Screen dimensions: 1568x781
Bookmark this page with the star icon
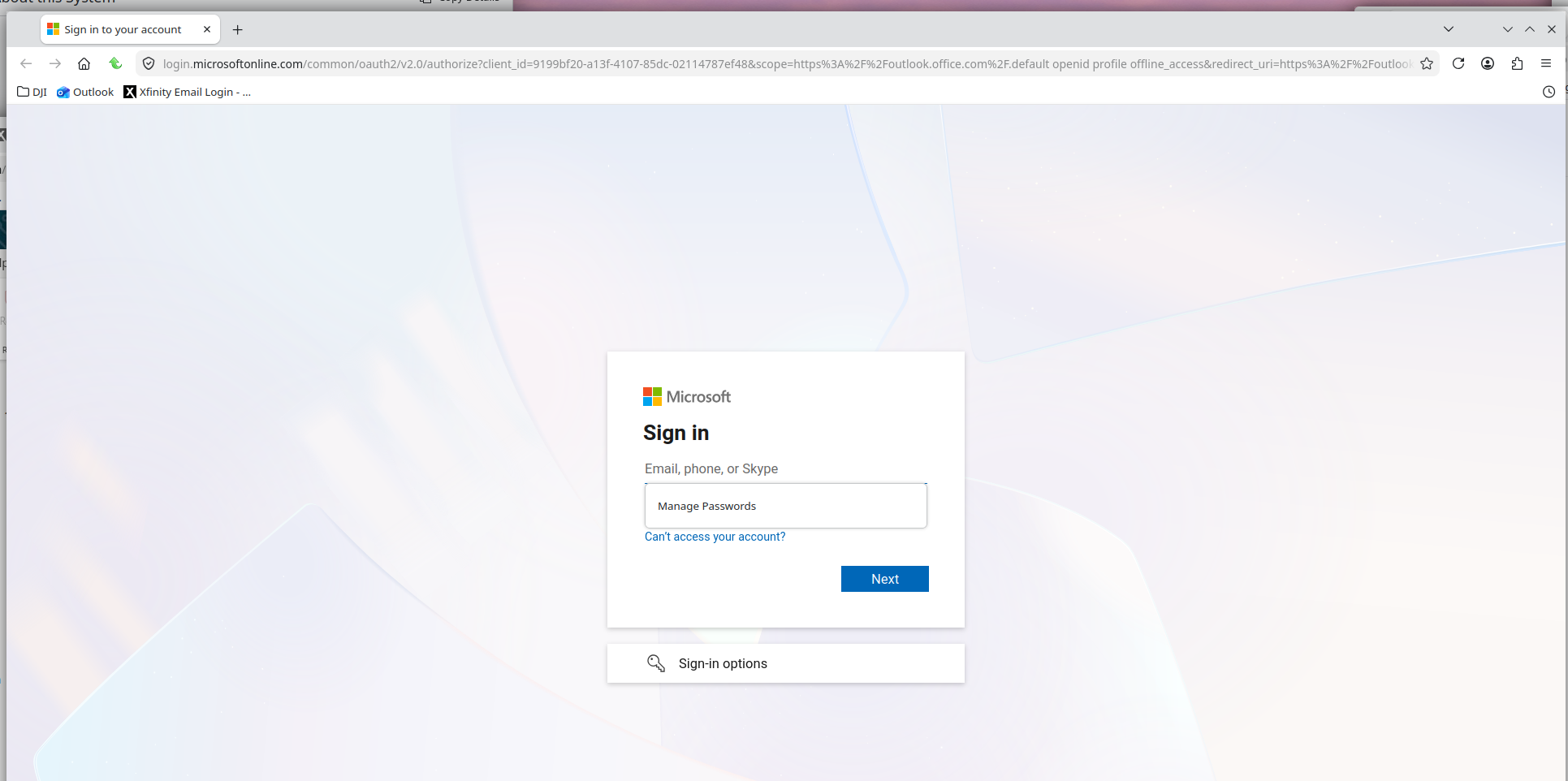tap(1427, 63)
